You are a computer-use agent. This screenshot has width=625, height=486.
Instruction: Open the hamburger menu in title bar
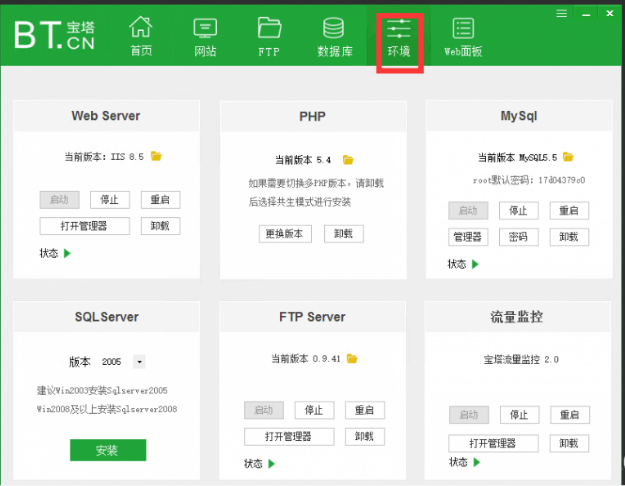pyautogui.click(x=562, y=14)
